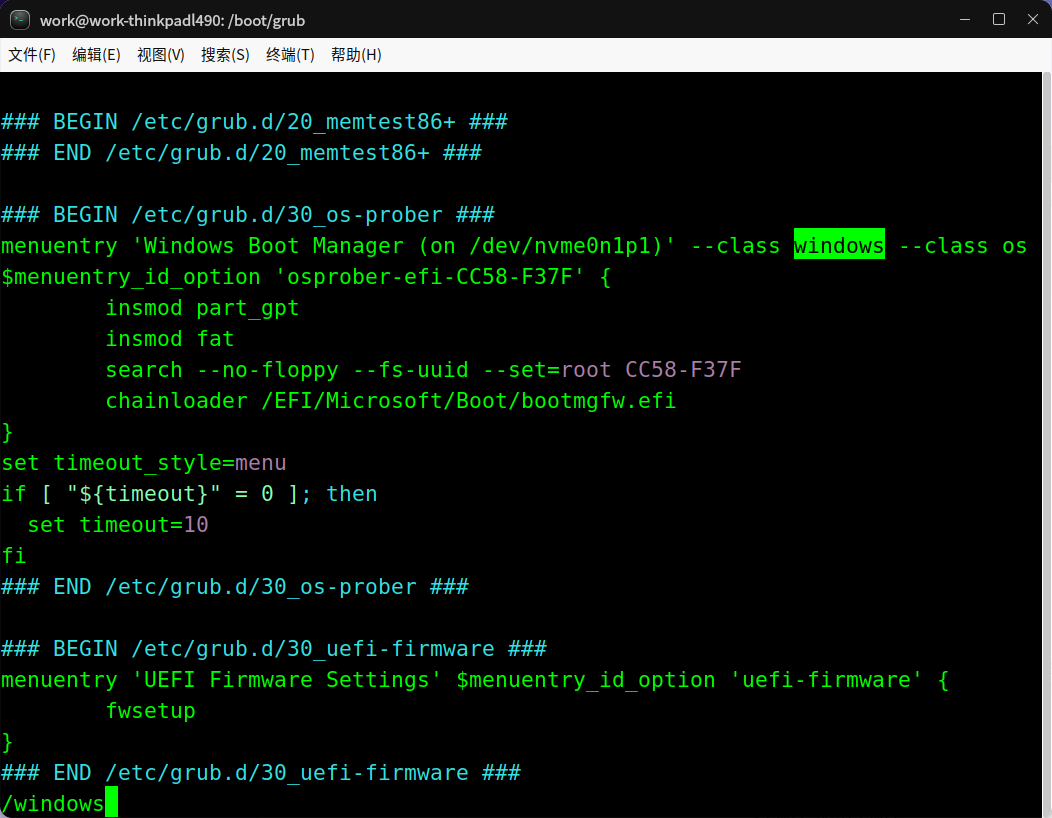The width and height of the screenshot is (1052, 818).
Task: Click 'UEFI Firmware Settings' menuentry text
Action: (286, 680)
